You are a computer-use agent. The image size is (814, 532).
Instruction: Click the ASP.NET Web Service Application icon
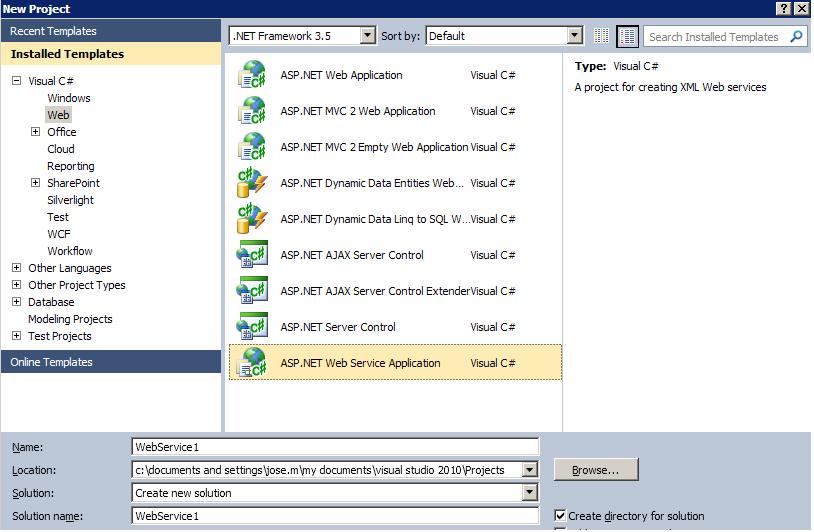(252, 363)
